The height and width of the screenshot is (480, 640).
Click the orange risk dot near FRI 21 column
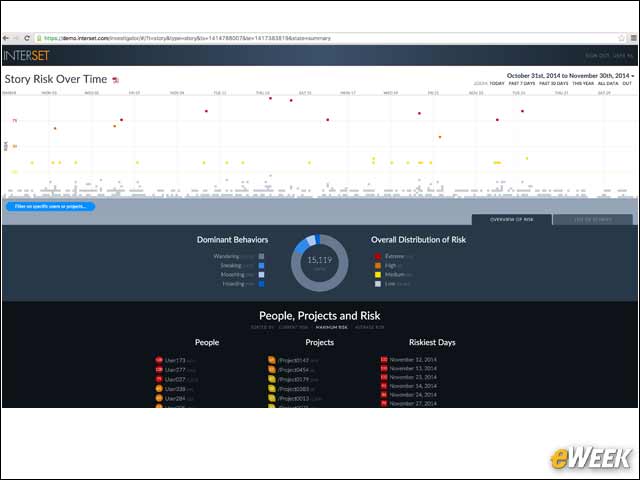440,137
